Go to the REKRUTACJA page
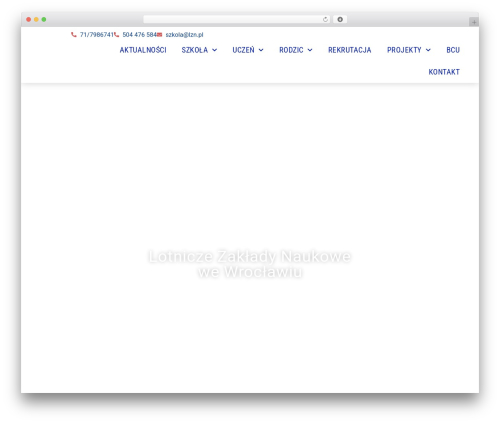 click(349, 50)
